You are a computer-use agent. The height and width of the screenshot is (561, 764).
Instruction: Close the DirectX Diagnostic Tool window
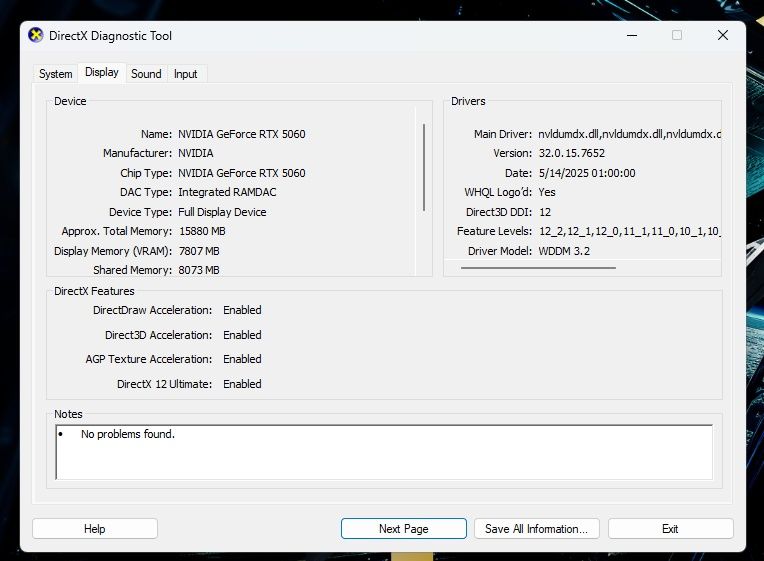point(723,35)
